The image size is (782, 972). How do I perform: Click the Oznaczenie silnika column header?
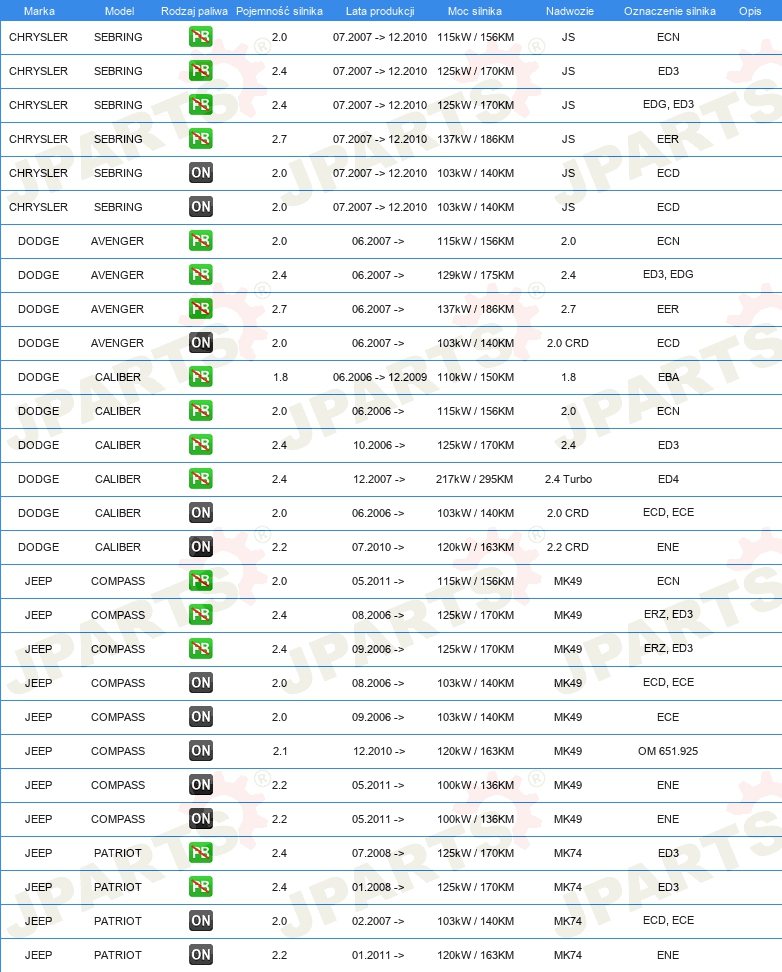[669, 11]
